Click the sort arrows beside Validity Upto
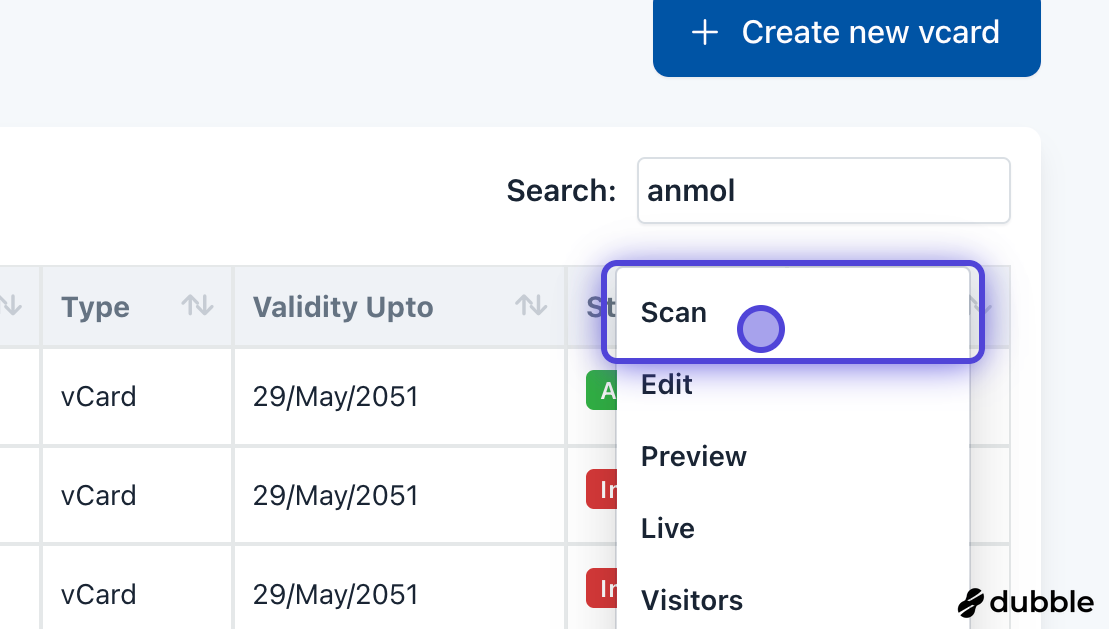Viewport: 1109px width, 629px height. click(x=530, y=307)
